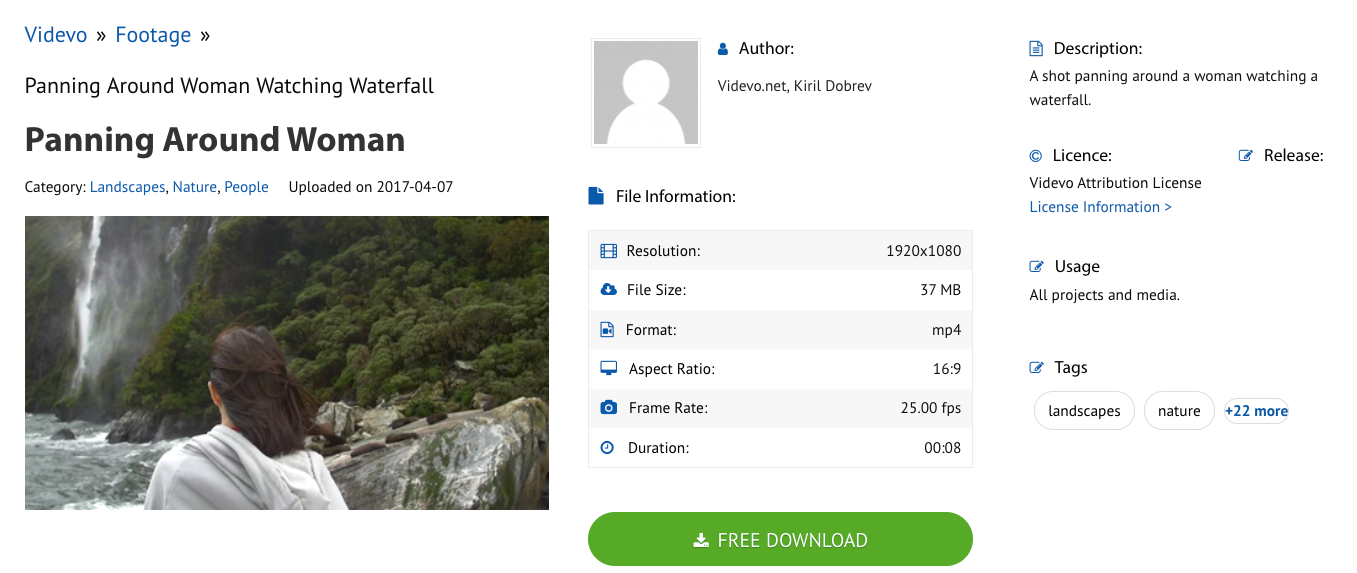Click the film icon beside Resolution
The image size is (1357, 573).
(608, 251)
